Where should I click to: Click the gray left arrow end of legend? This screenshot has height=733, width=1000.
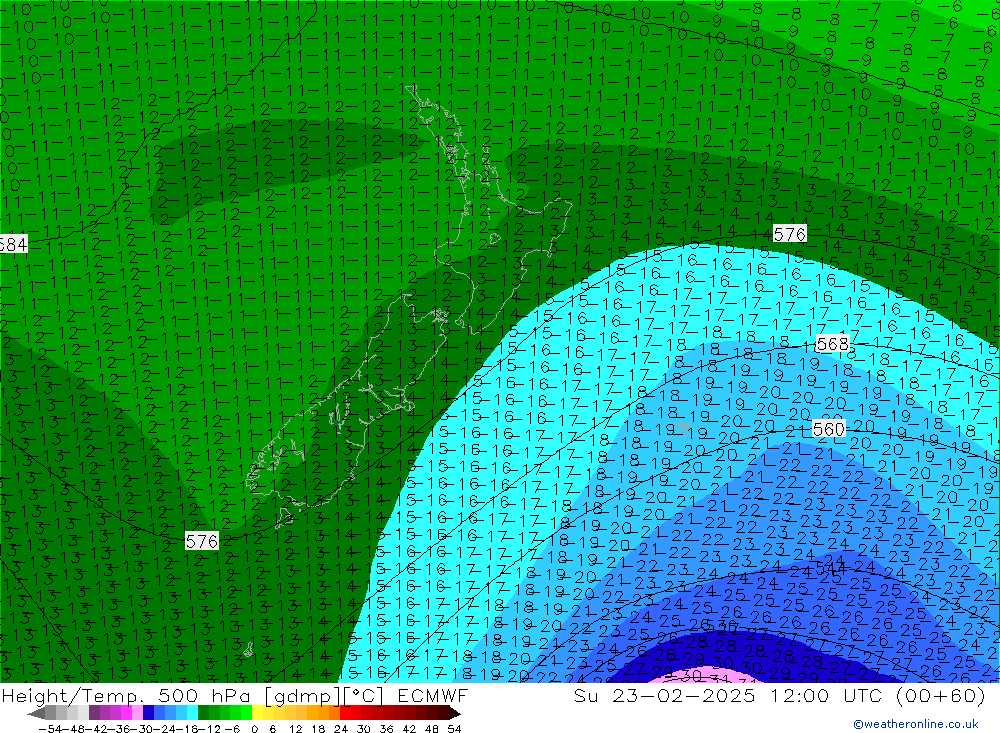pos(36,713)
